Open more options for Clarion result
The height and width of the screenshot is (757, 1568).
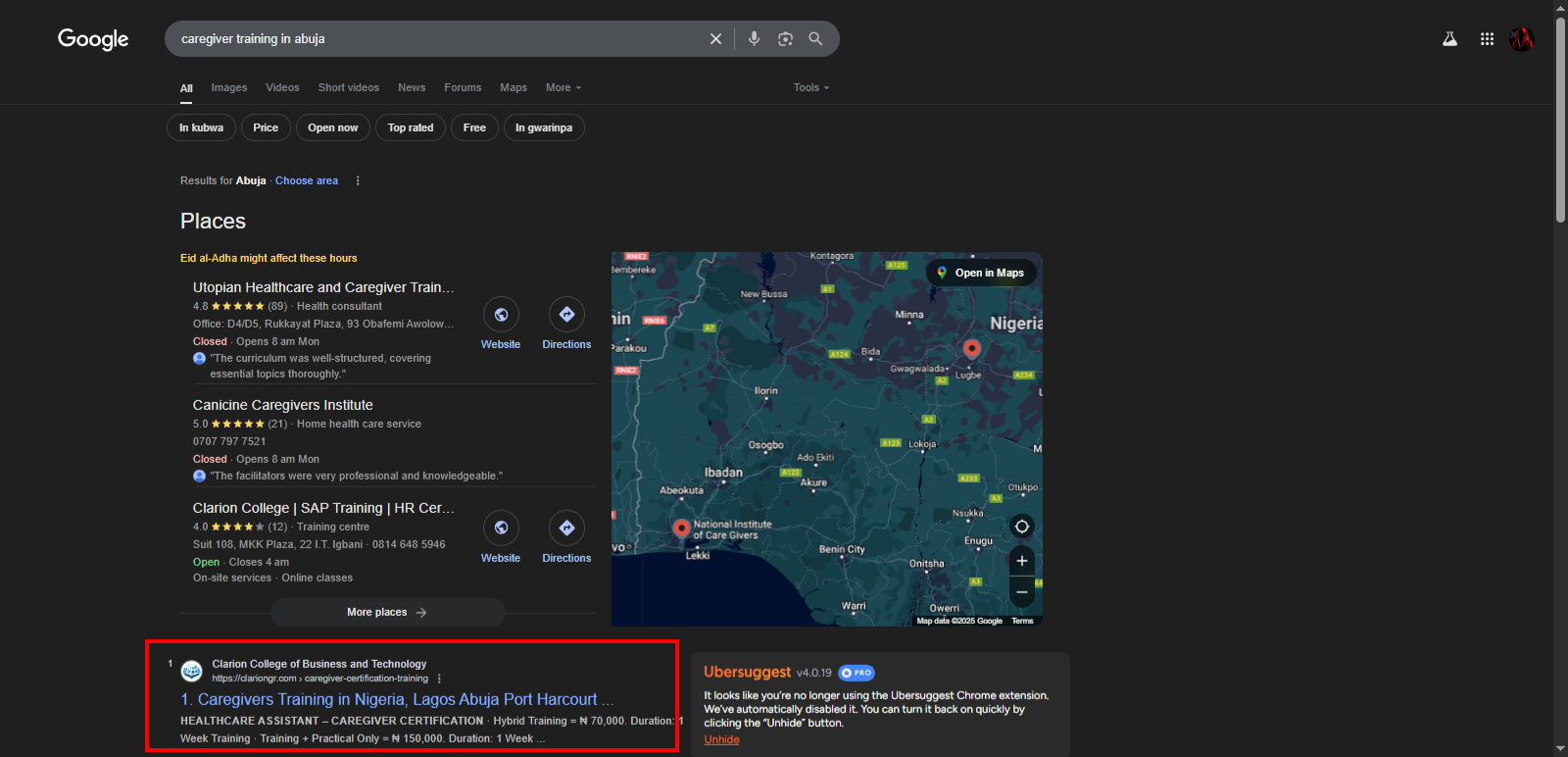[x=439, y=679]
